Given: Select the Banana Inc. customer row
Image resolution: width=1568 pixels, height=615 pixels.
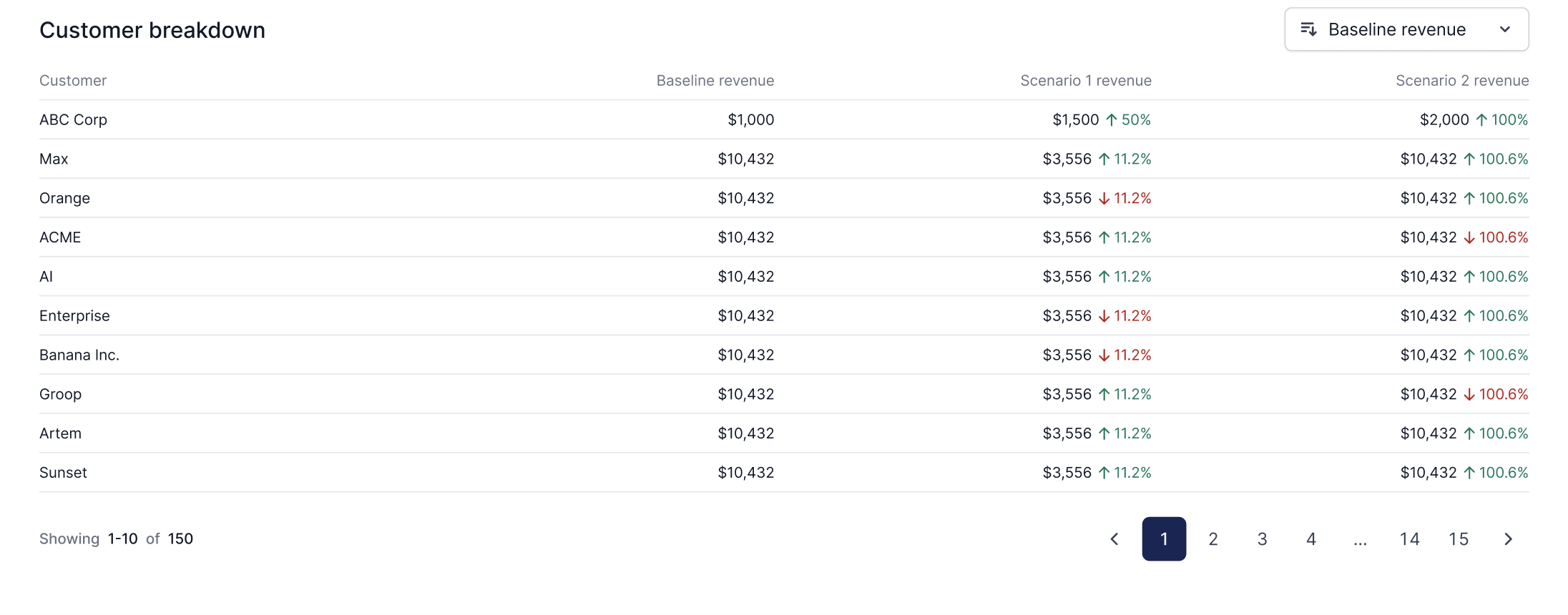Looking at the screenshot, I should (79, 355).
